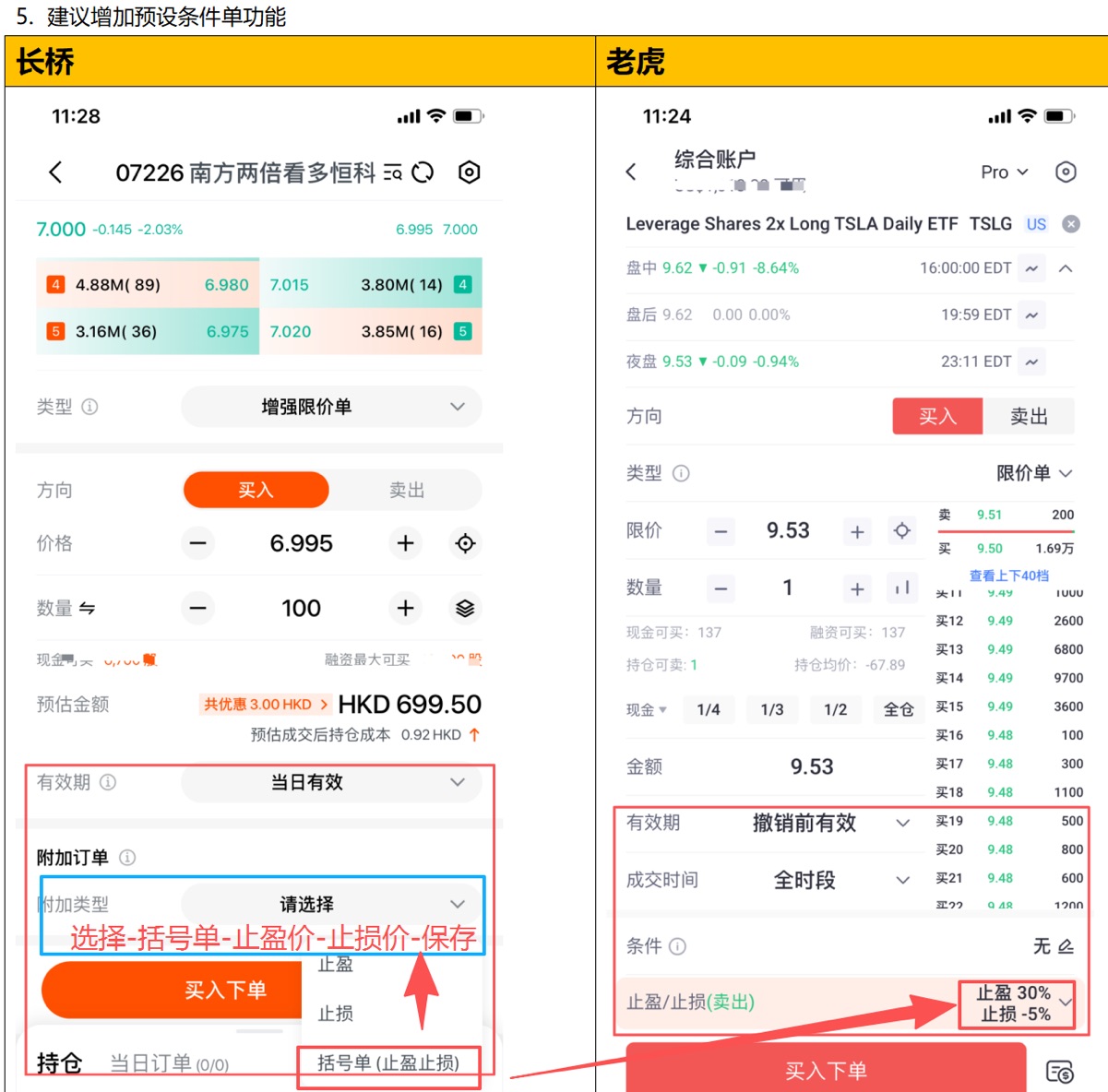Open hexagon settings icon in 老虎 header
Image resolution: width=1108 pixels, height=1092 pixels.
click(1066, 172)
